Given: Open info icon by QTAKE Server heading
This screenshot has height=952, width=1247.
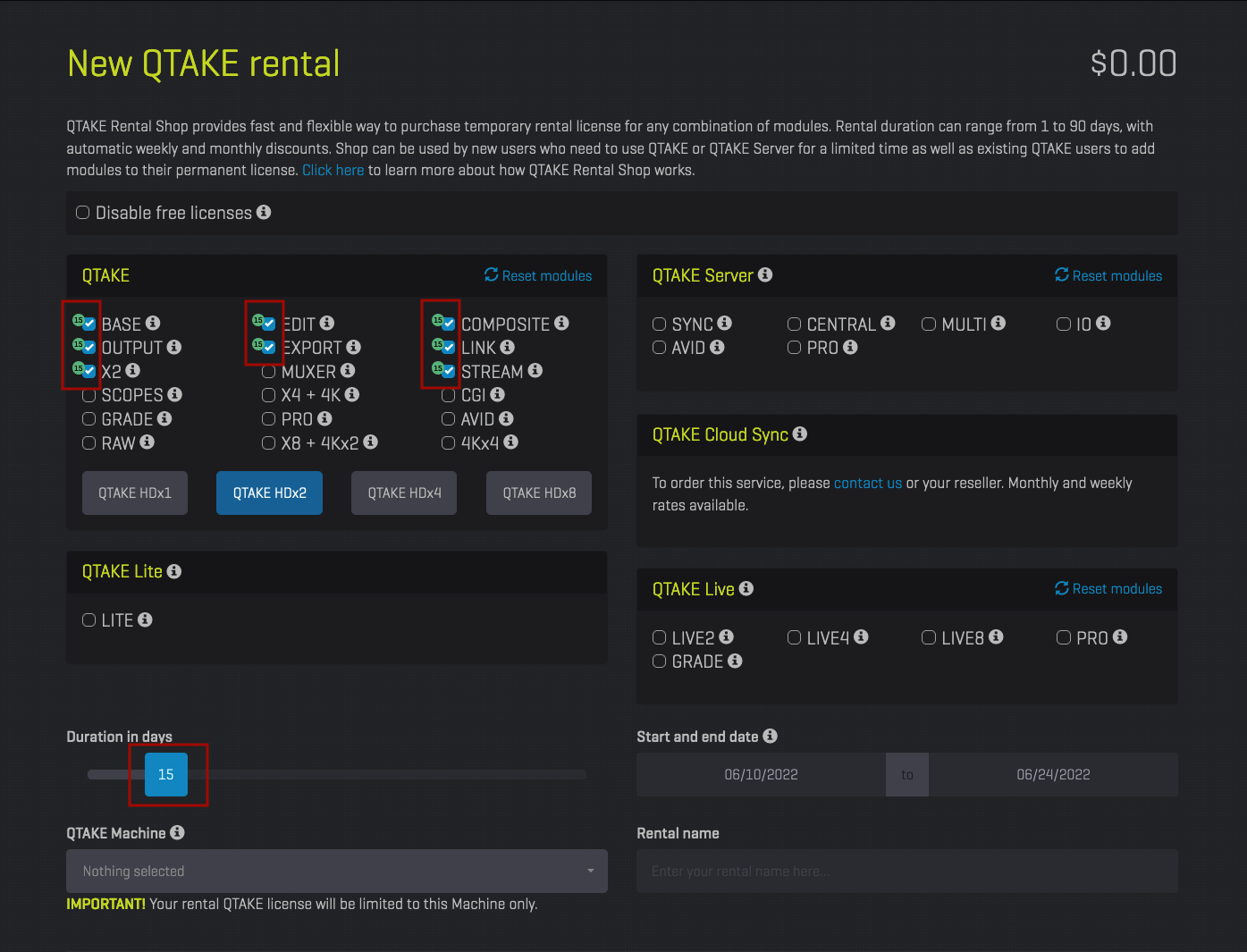Looking at the screenshot, I should (x=765, y=274).
